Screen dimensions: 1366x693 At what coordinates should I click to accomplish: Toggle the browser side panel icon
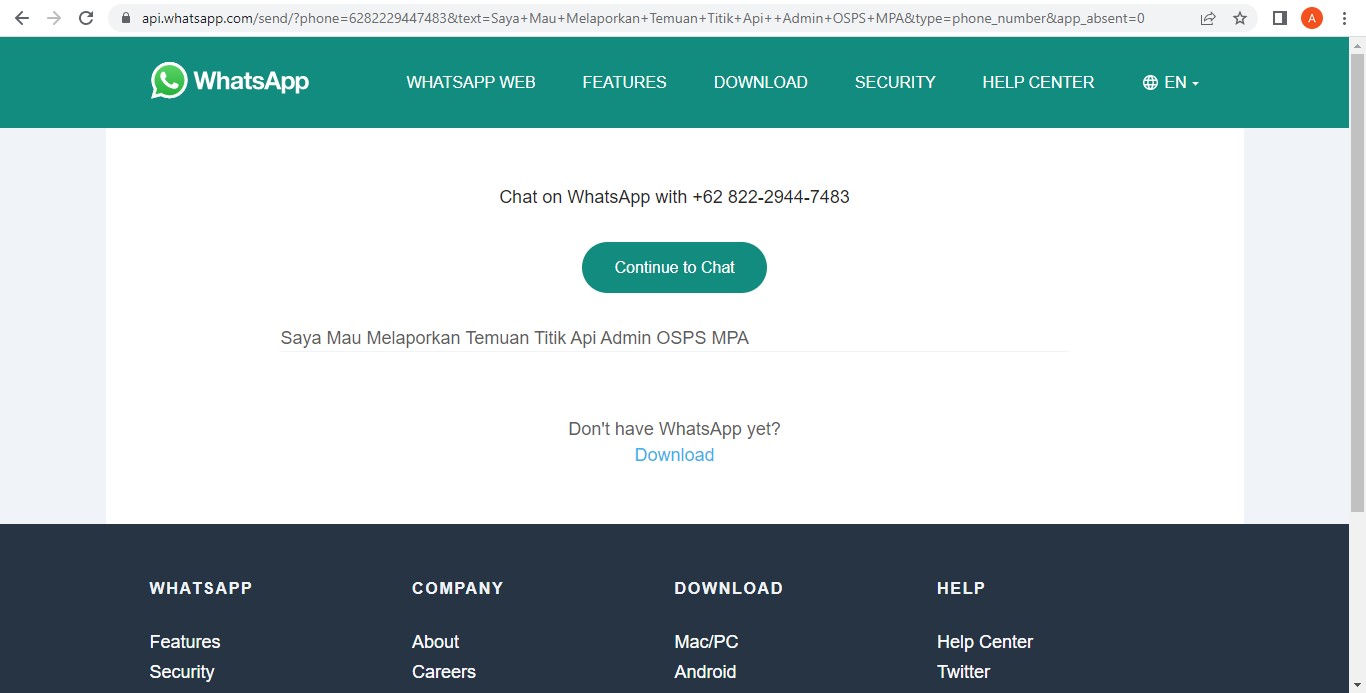pos(1279,18)
